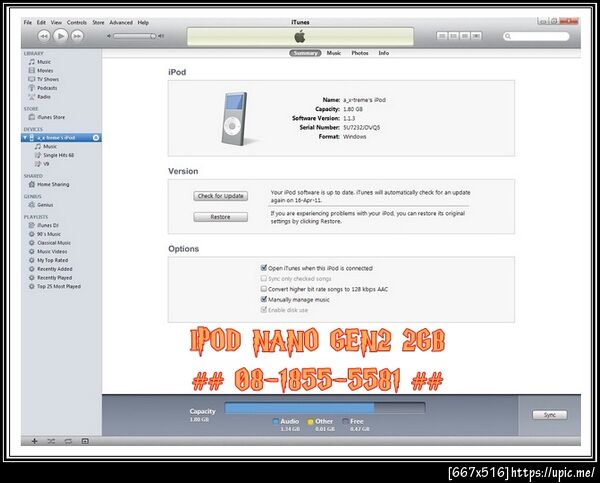Open the View menu
Image resolution: width=600 pixels, height=483 pixels.
click(56, 23)
